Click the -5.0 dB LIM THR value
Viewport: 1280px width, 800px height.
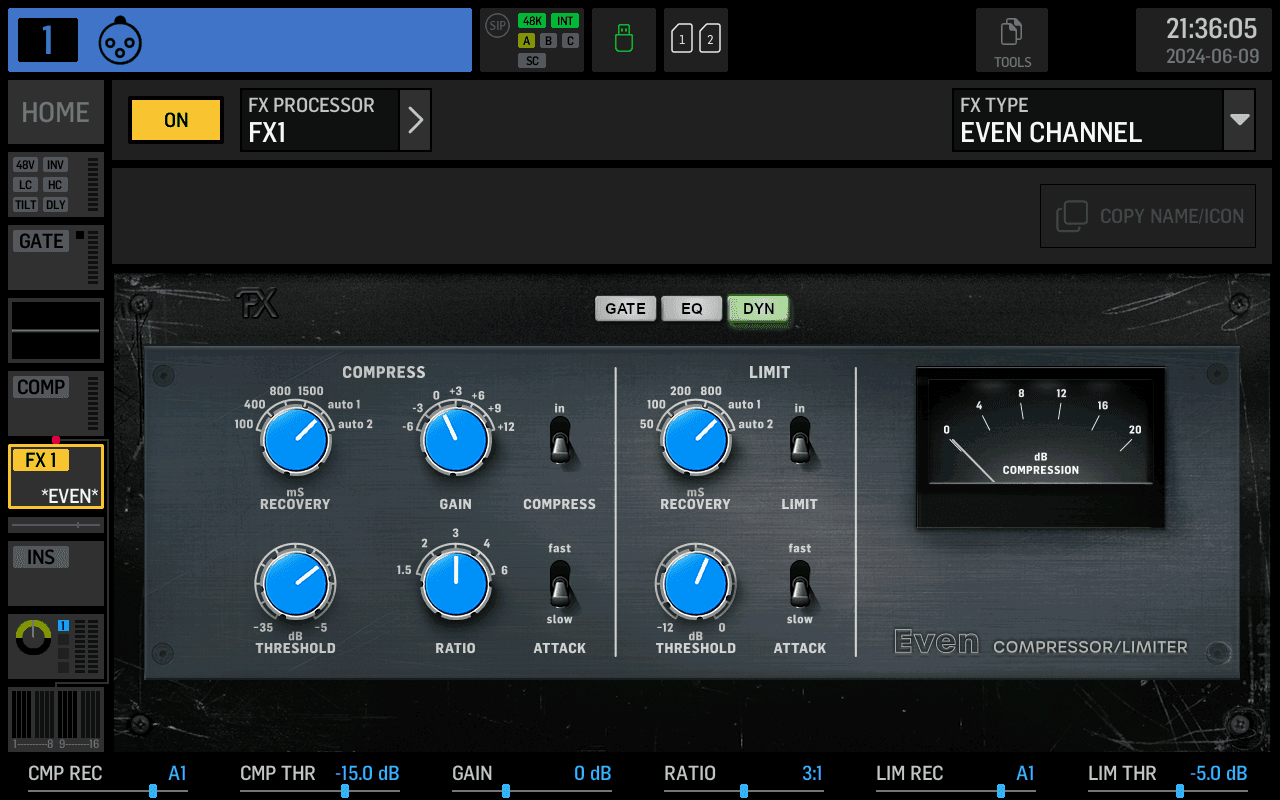pos(1218,773)
